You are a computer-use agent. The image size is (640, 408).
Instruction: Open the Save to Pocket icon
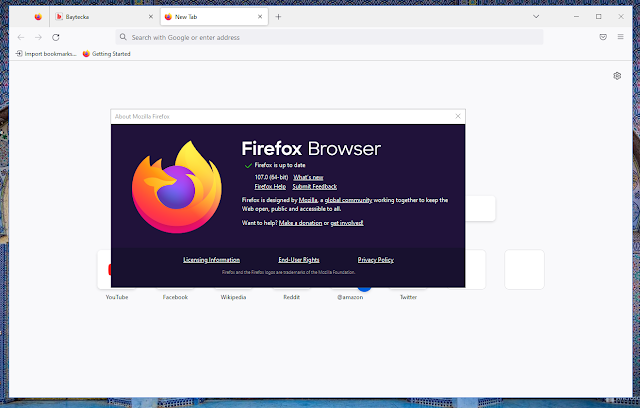603,37
